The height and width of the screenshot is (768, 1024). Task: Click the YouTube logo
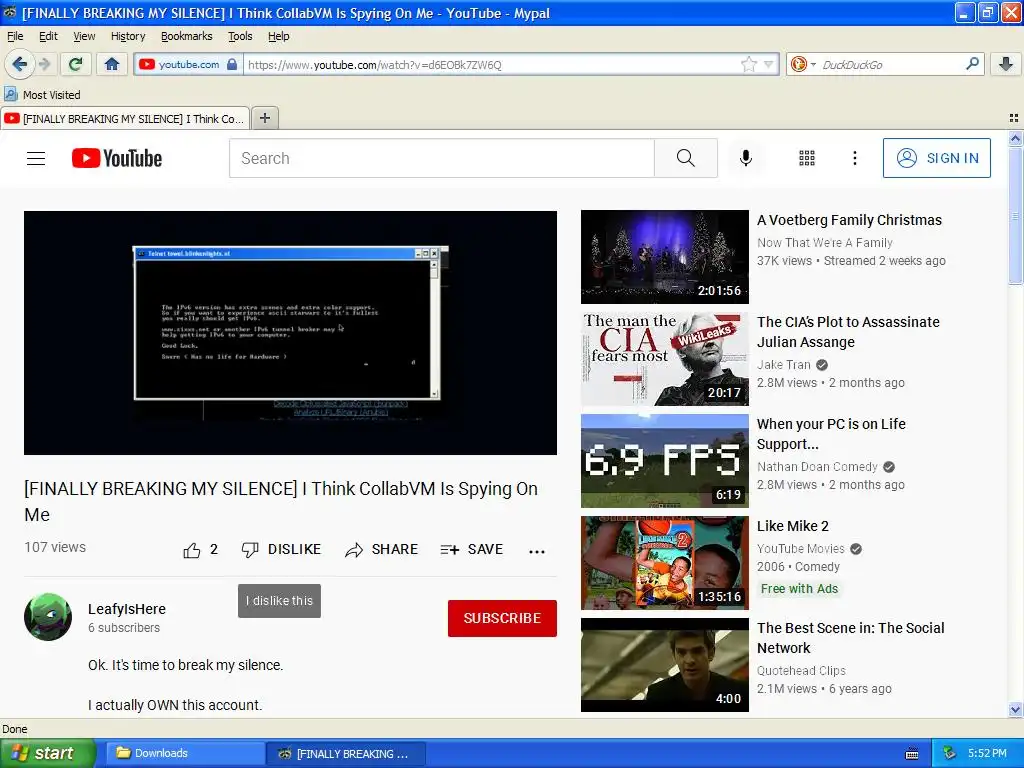click(117, 158)
